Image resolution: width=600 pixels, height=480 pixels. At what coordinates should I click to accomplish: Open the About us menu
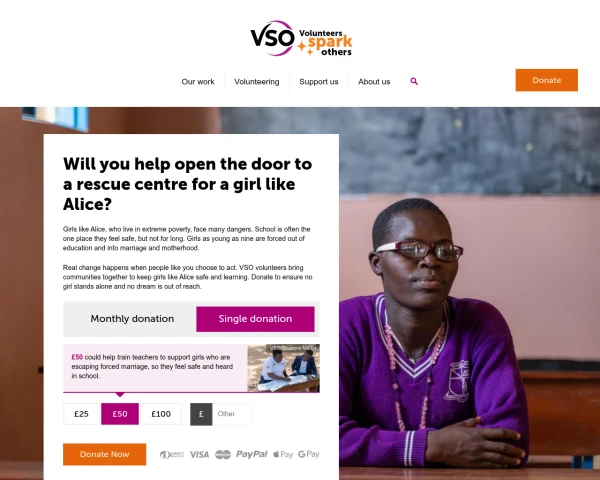pyautogui.click(x=374, y=82)
